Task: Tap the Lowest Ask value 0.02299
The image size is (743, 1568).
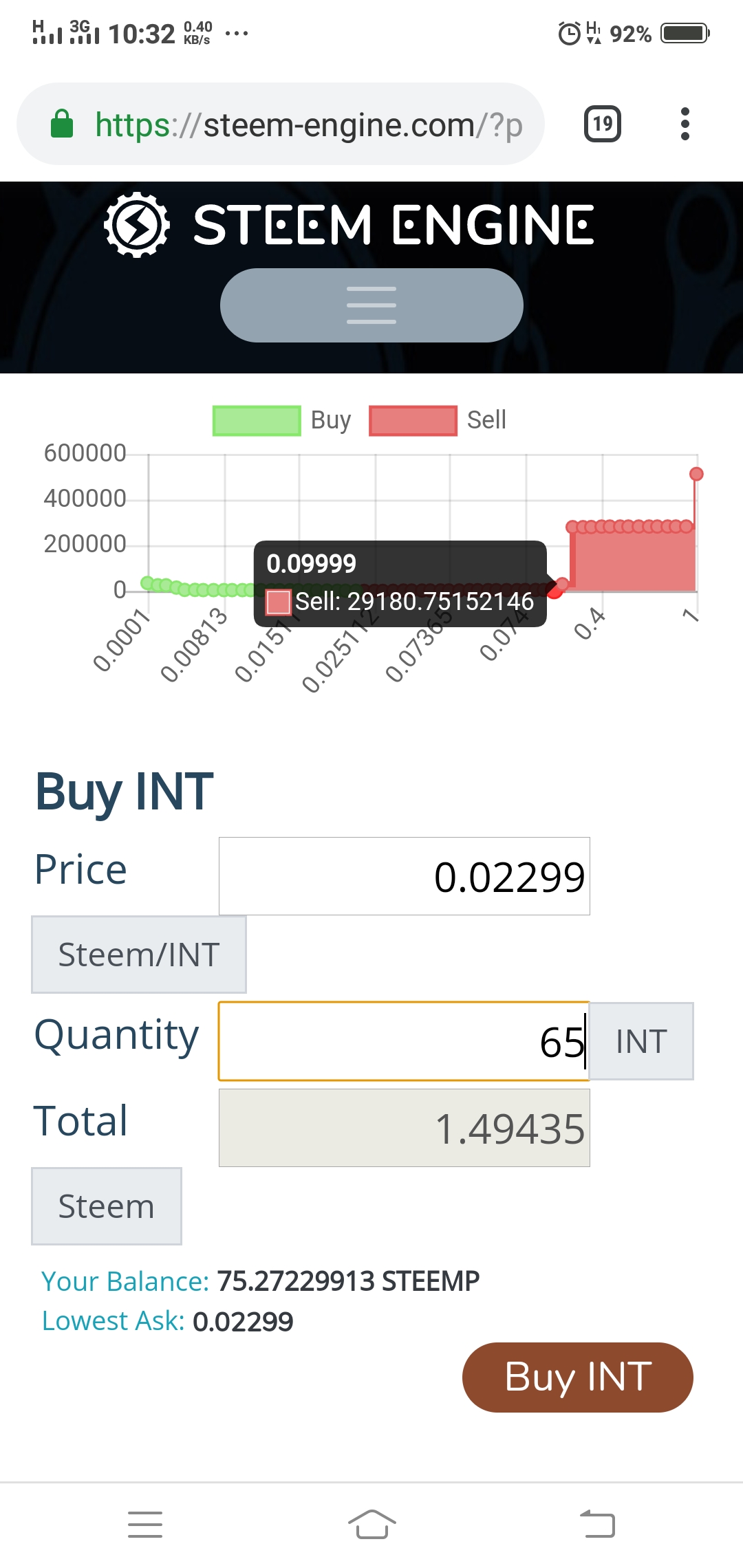Action: 243,1321
